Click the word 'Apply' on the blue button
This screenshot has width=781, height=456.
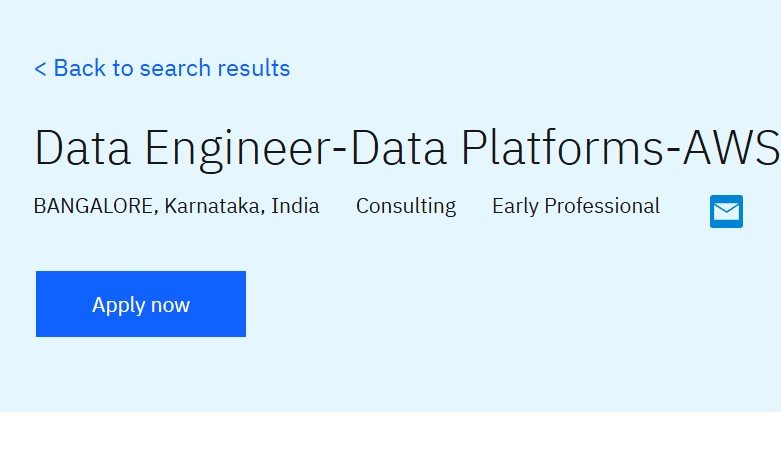[118, 305]
